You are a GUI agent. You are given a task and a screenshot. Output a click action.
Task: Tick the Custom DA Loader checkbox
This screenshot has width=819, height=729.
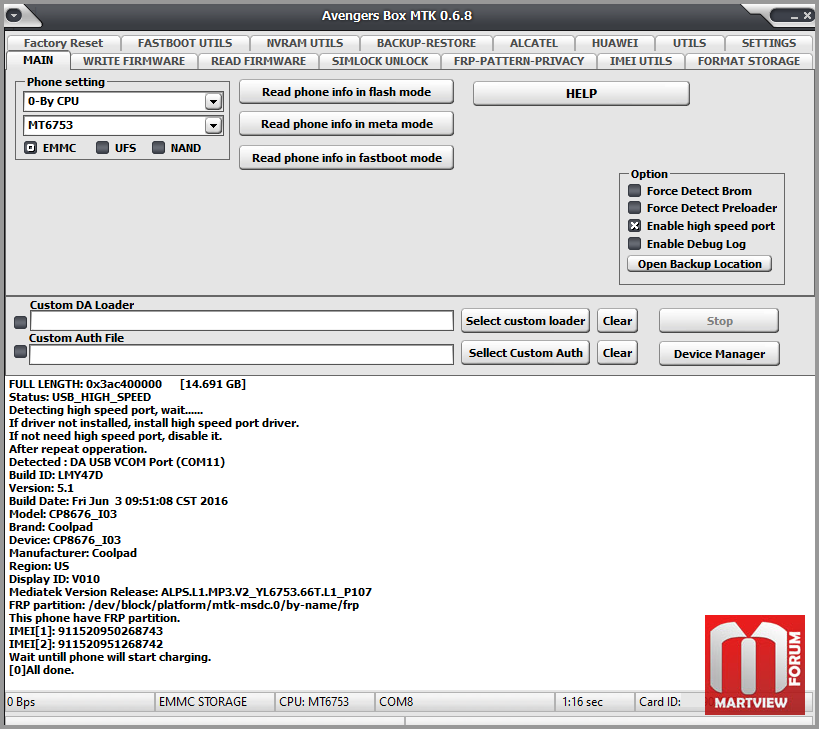tap(20, 322)
